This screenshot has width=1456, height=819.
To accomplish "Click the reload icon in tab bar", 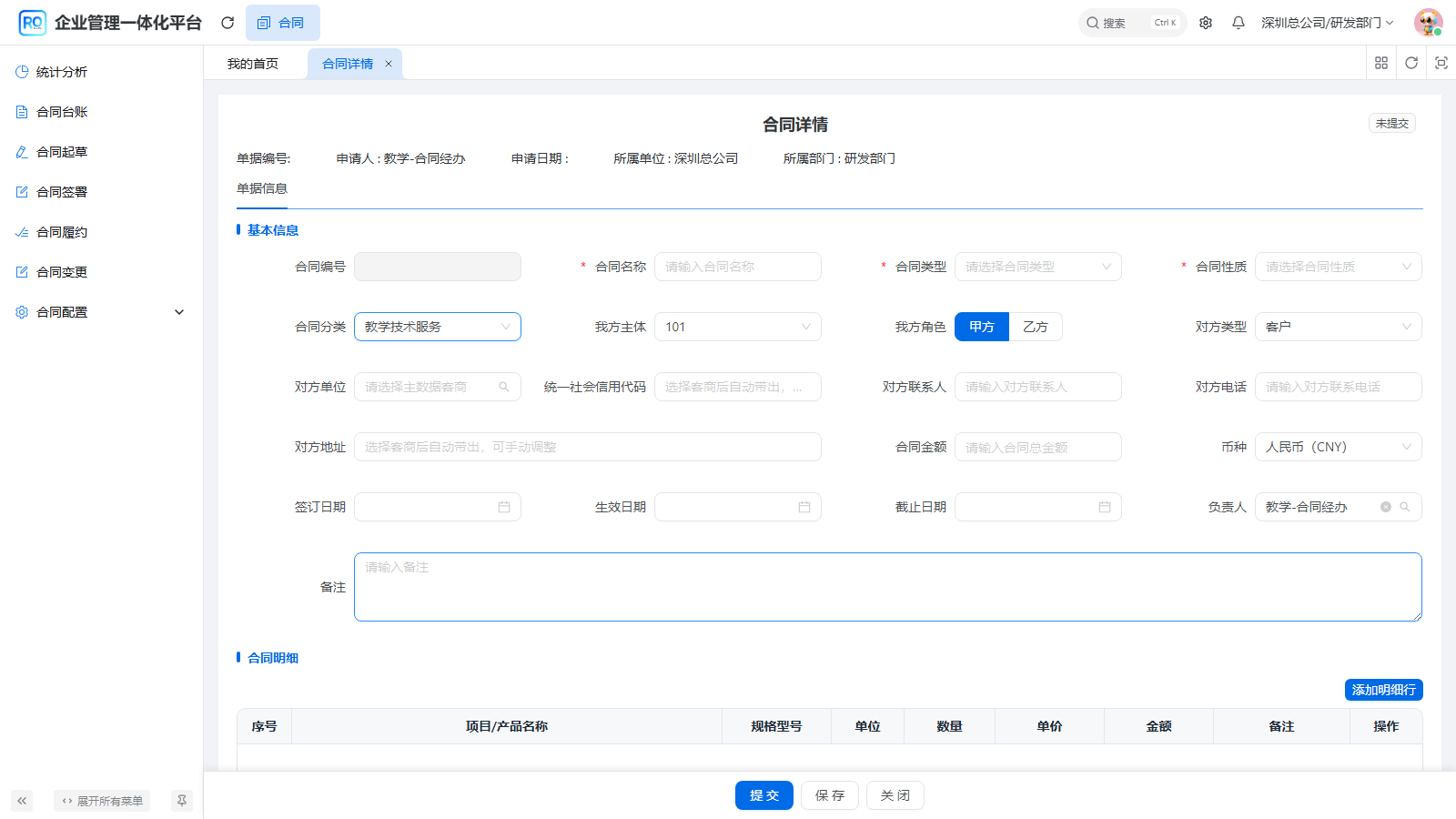I will (1411, 63).
